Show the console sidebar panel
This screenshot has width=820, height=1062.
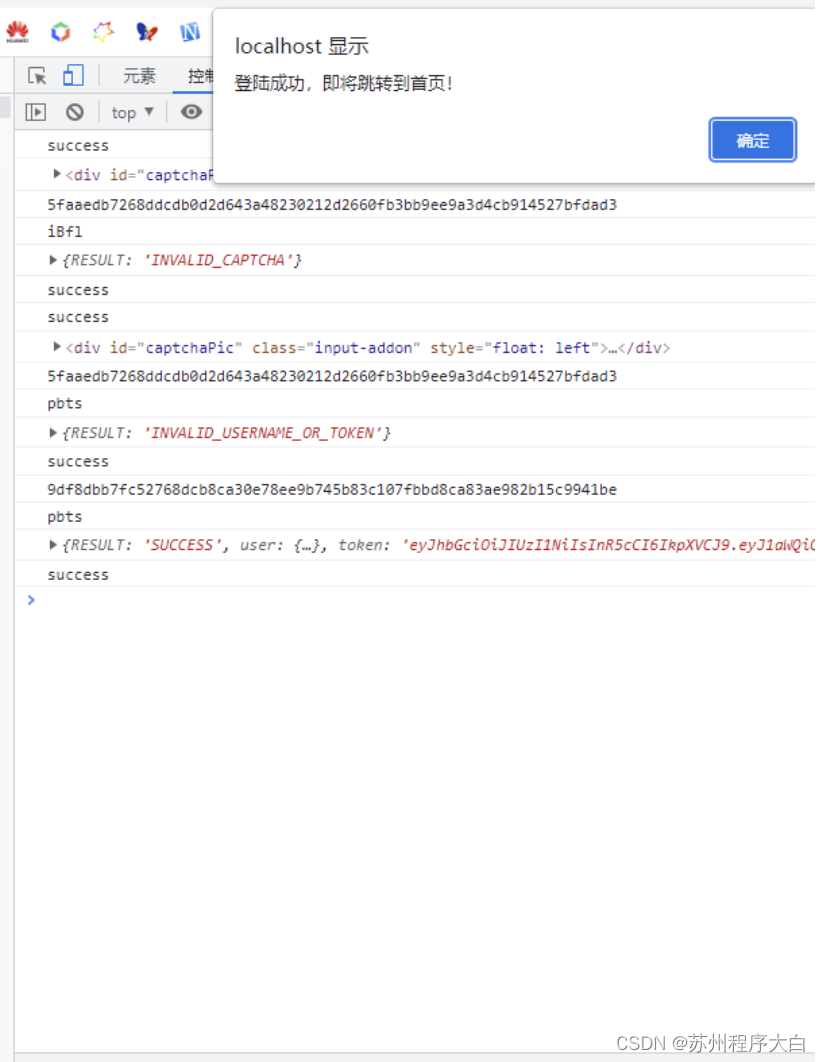tap(35, 112)
